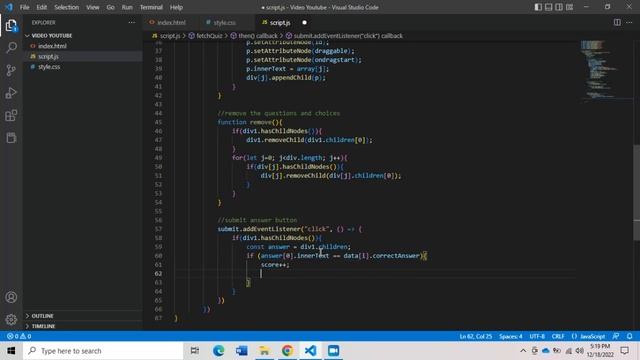This screenshot has height=360, width=640.
Task: Change line endings via CRLF entry
Action: [558, 336]
